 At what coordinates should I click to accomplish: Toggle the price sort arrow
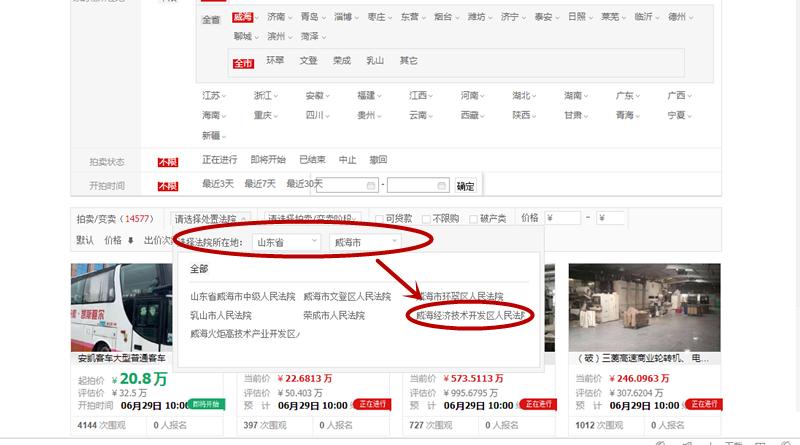pyautogui.click(x=131, y=240)
